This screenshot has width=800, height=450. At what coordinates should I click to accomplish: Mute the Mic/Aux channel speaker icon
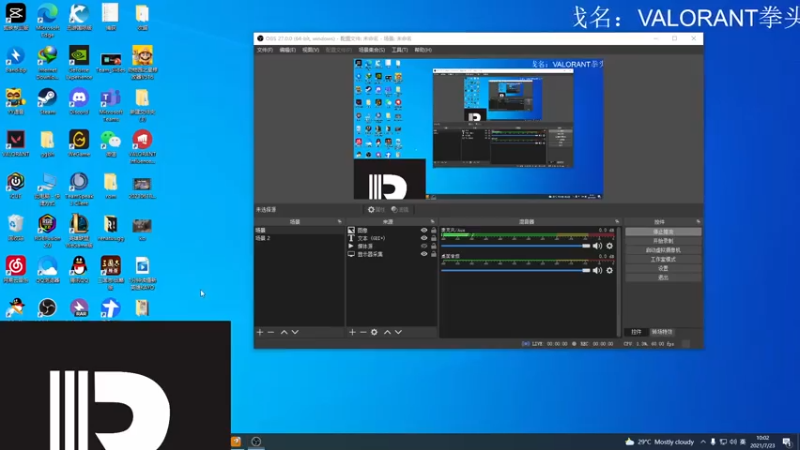(x=597, y=246)
